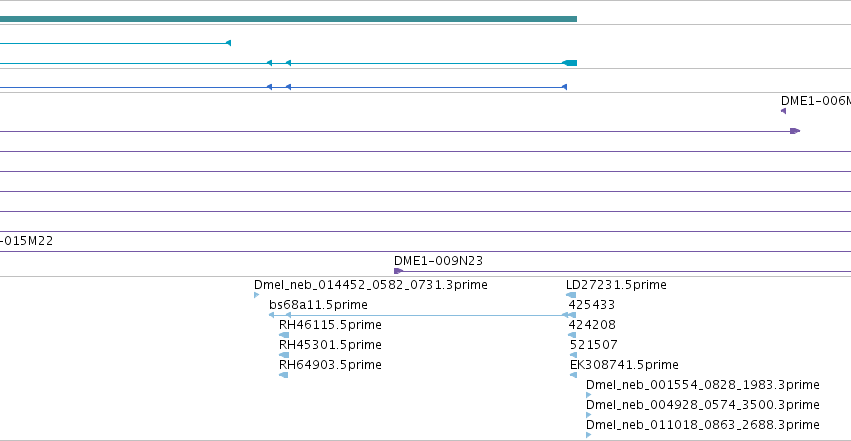Click the short cyan transcript's end arrow

(x=228, y=43)
